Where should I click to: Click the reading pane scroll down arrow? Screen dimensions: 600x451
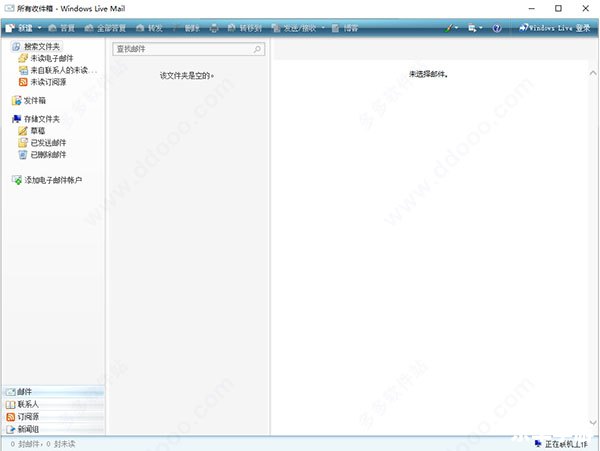[593, 422]
